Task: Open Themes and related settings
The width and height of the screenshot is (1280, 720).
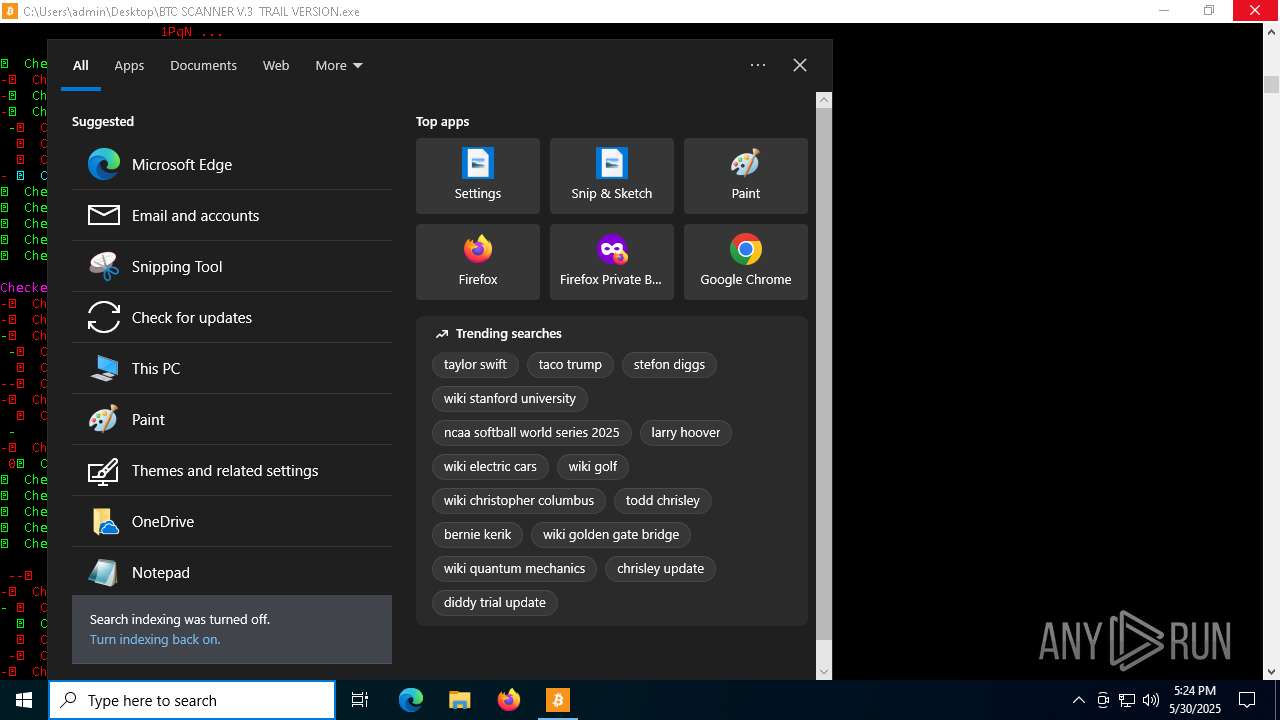Action: point(232,470)
